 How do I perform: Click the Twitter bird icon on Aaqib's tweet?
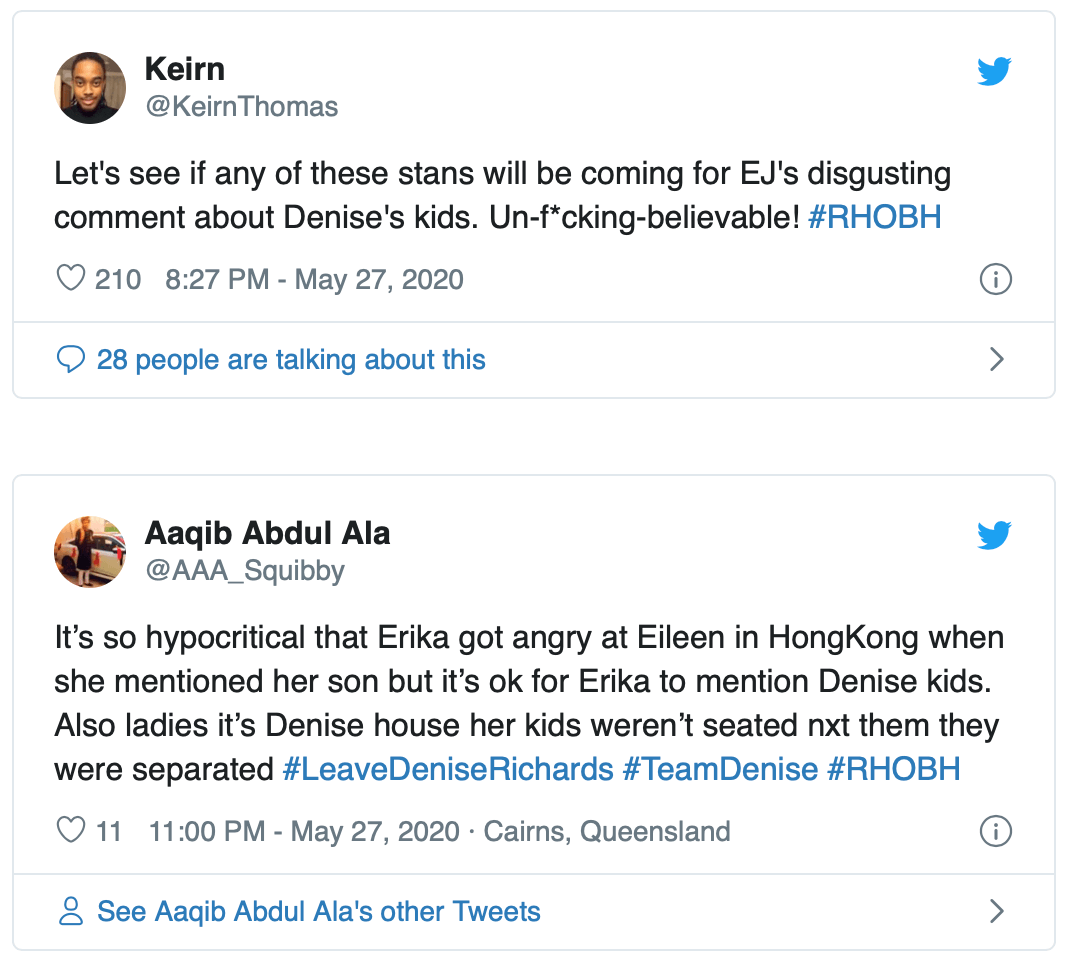pyautogui.click(x=994, y=535)
